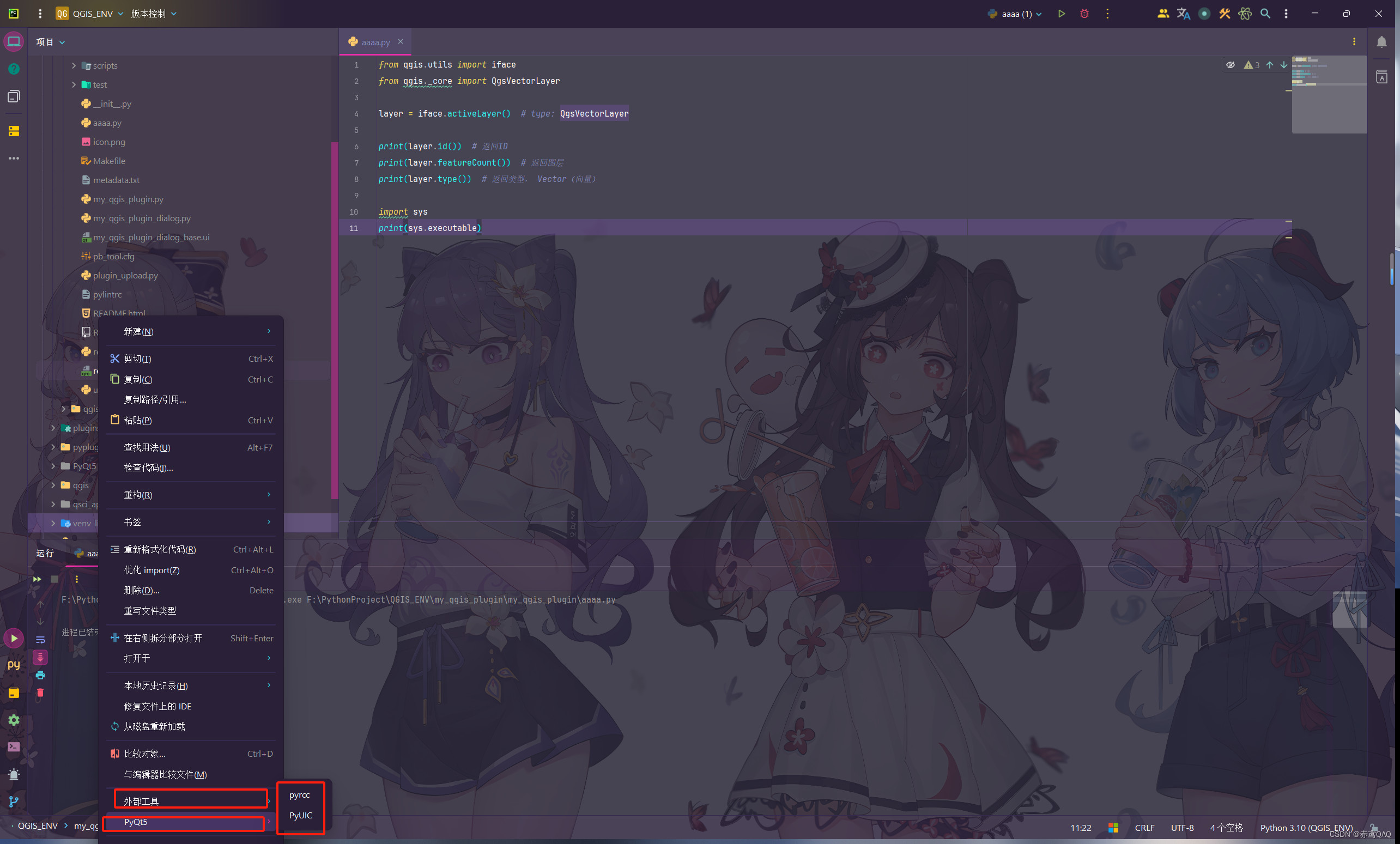Open the Project tool window icon

(x=14, y=41)
